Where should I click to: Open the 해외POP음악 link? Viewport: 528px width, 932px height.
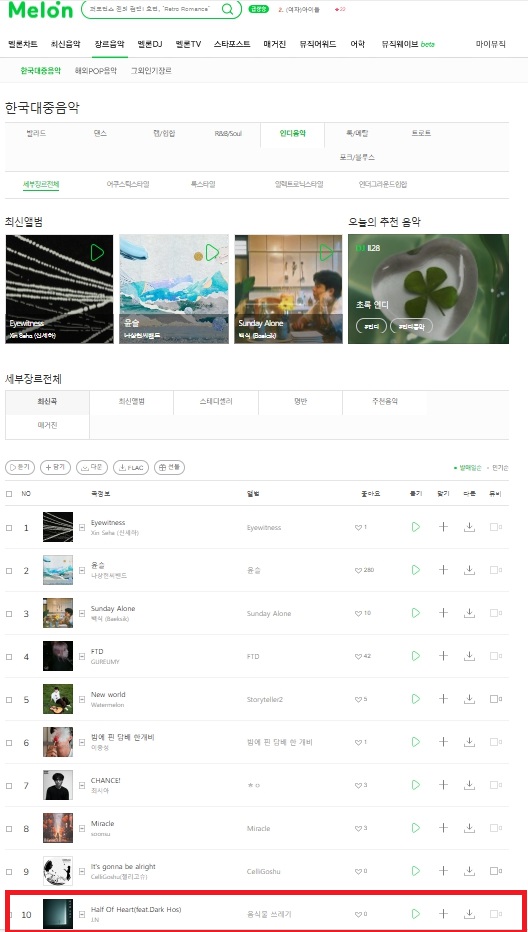tap(96, 70)
